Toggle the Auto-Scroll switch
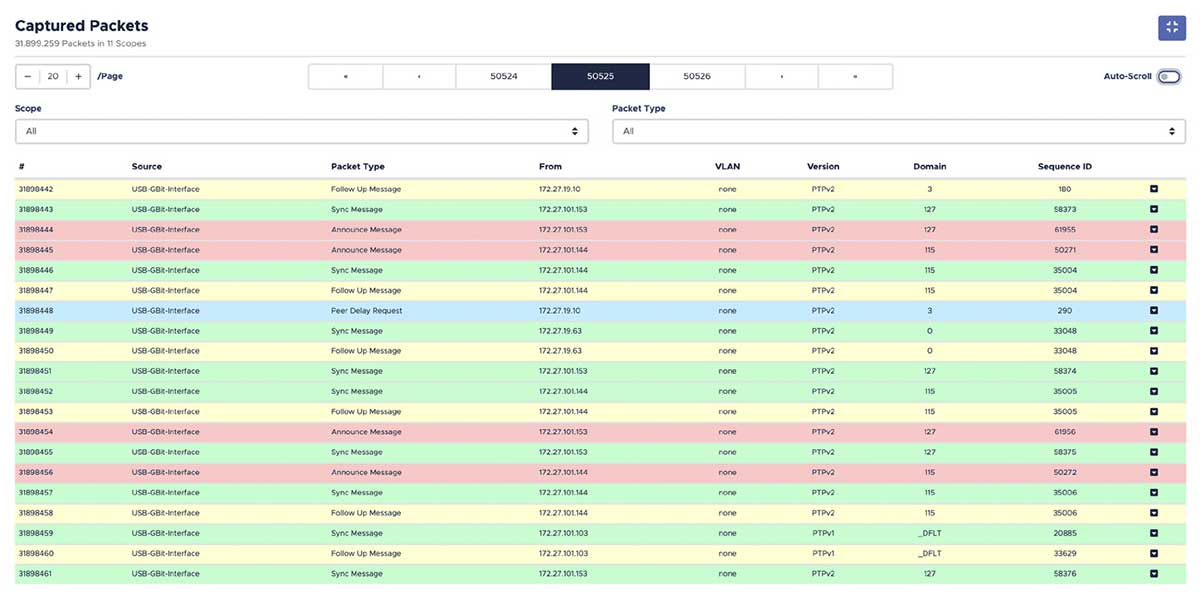The height and width of the screenshot is (610, 1200). tap(1168, 77)
